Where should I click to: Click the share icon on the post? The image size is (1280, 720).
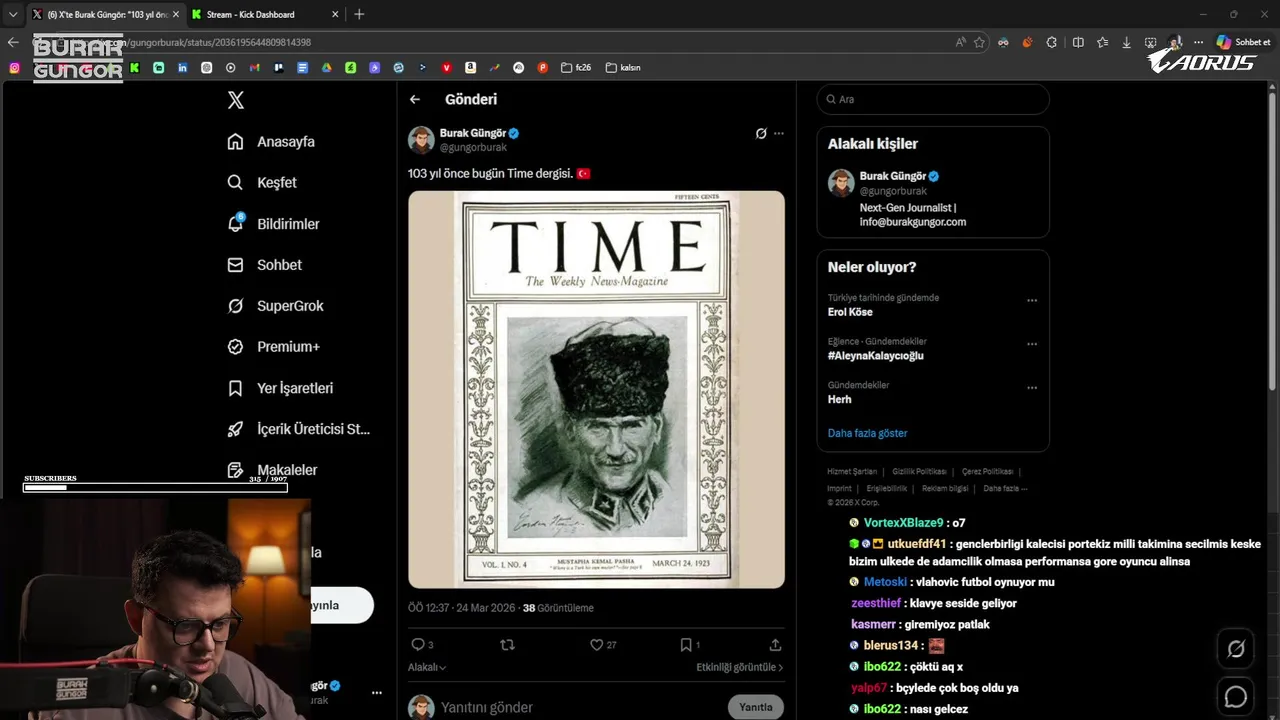775,645
